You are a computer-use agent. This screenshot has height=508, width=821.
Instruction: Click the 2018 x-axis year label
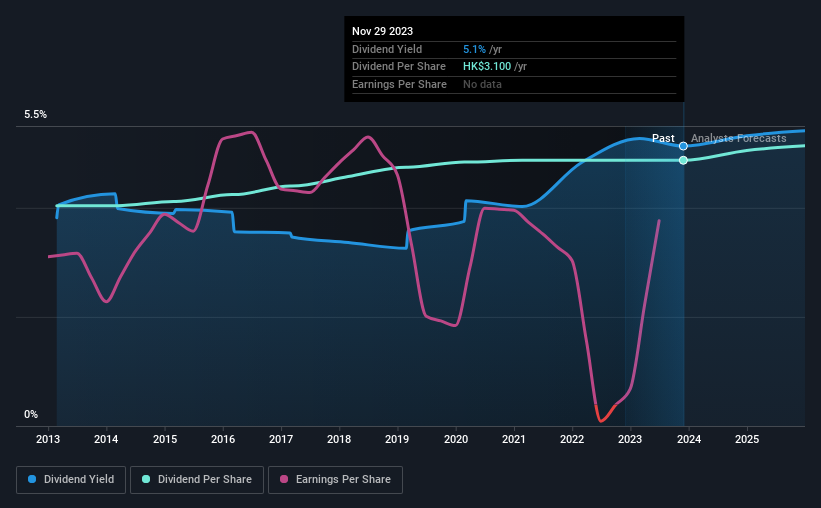click(x=339, y=439)
